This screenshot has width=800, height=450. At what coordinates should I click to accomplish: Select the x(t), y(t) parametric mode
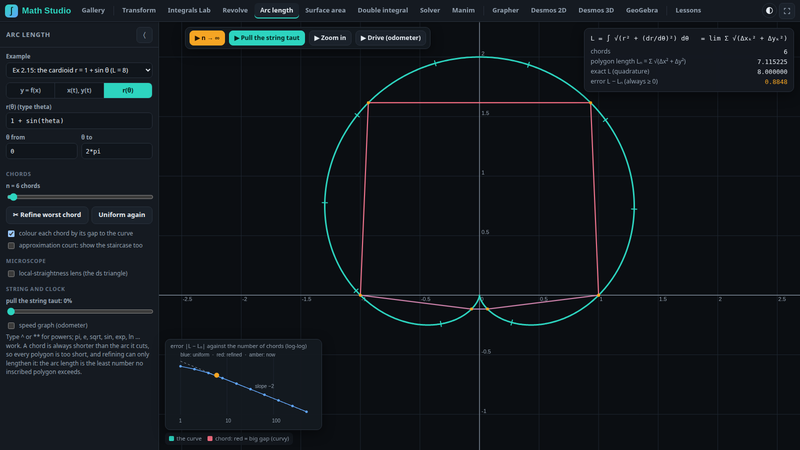(x=79, y=90)
